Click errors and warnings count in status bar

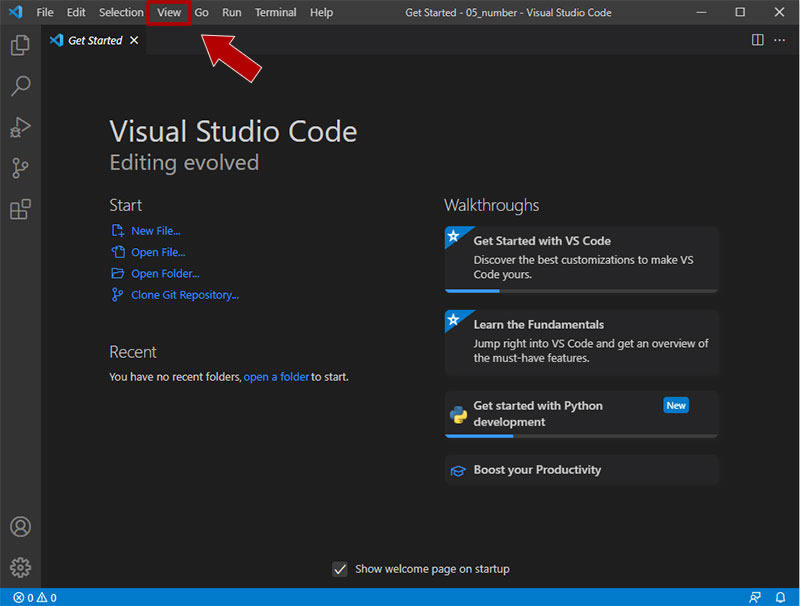(35, 597)
